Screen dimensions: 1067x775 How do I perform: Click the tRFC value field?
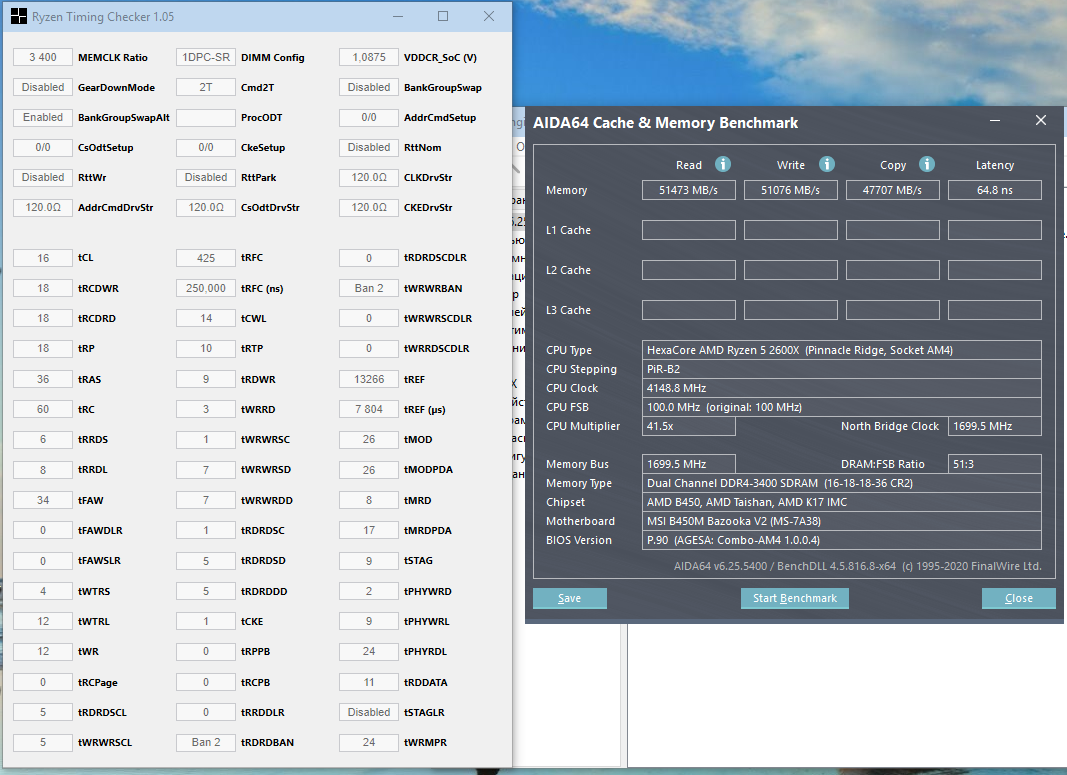(206, 258)
